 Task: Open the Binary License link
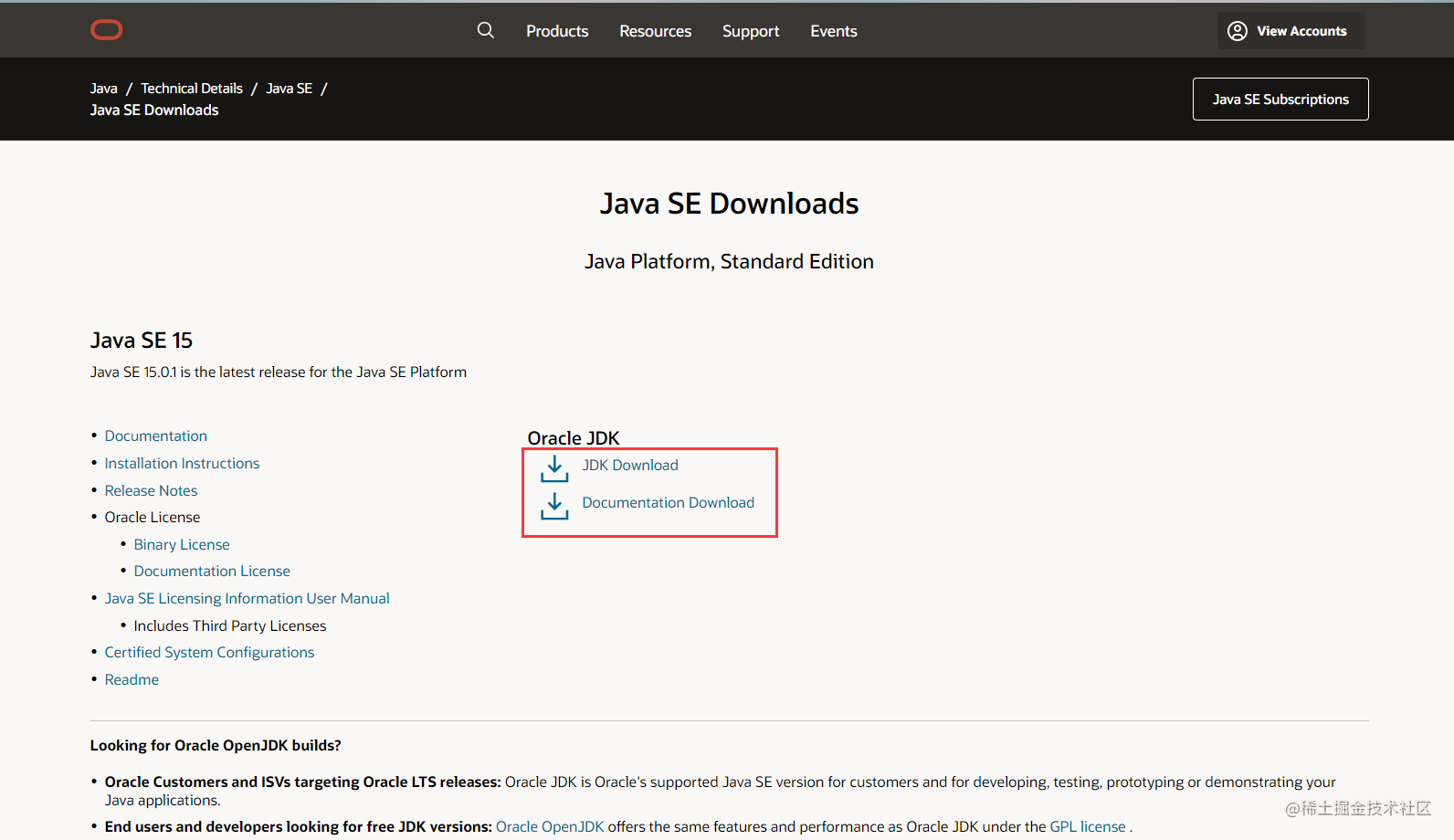click(x=182, y=544)
